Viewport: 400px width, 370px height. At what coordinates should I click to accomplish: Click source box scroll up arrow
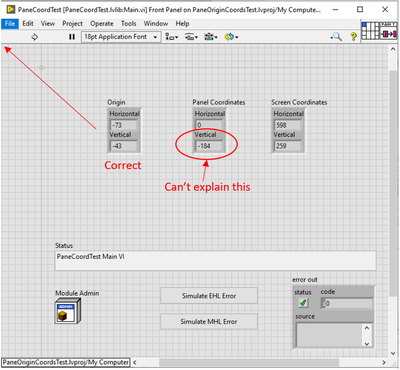point(367,328)
